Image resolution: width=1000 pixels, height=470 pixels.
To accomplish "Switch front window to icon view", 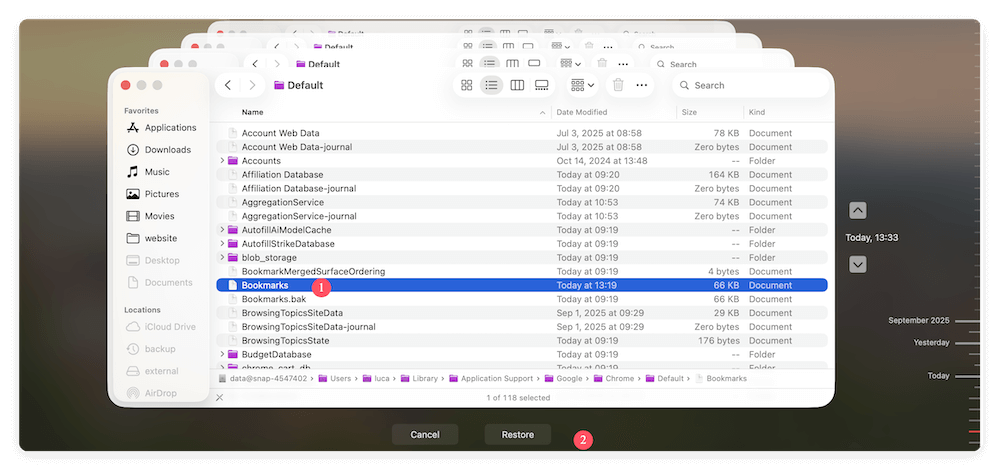I will pyautogui.click(x=466, y=85).
